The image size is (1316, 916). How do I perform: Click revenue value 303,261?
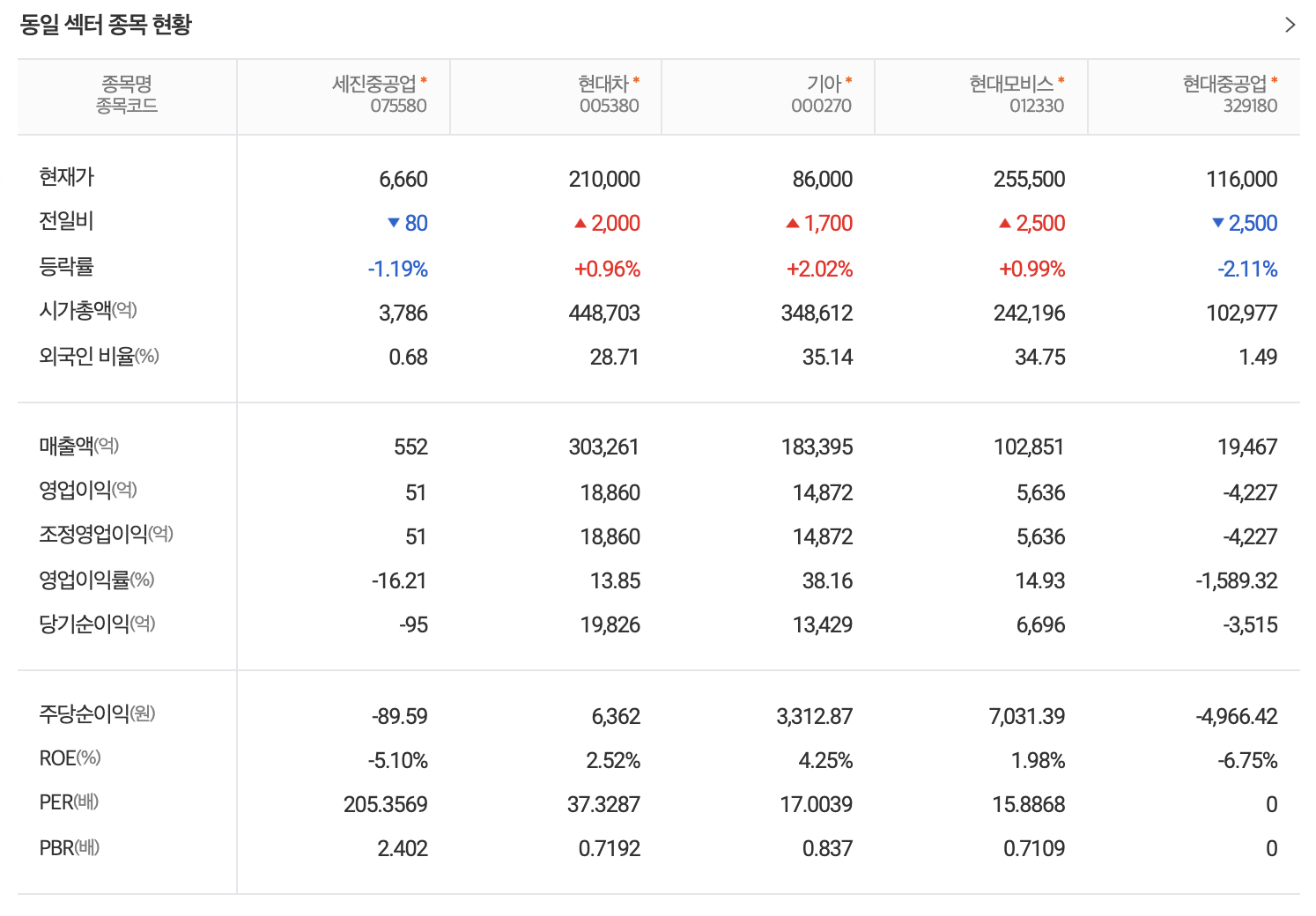(x=604, y=447)
